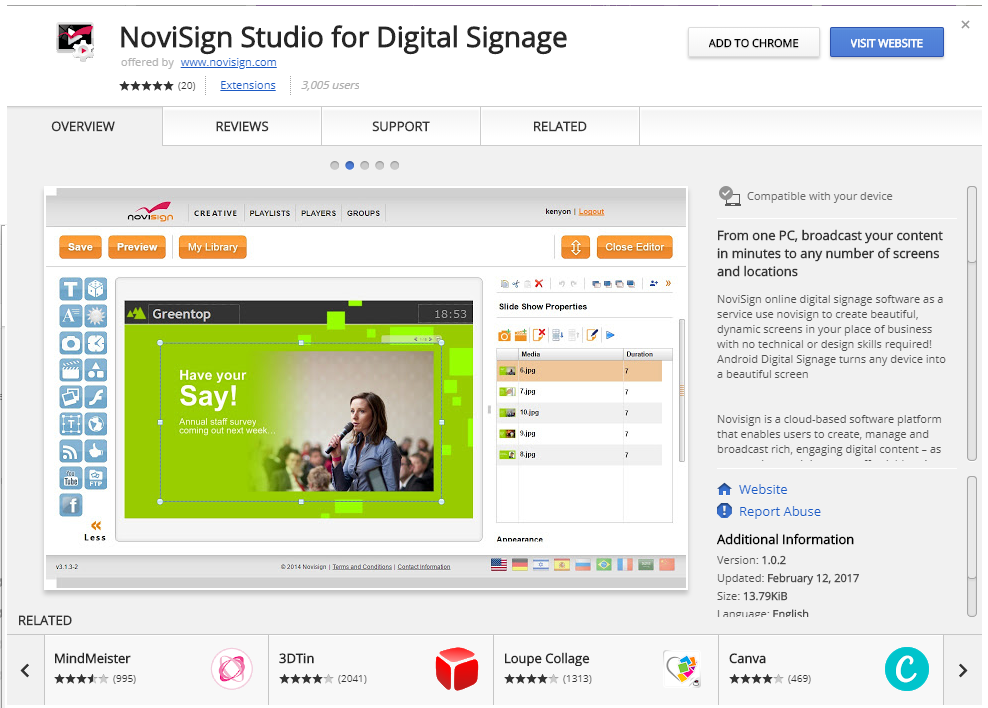Viewport: 988px width, 708px height.
Task: Select the stacked photos slideshow widget
Action: [x=71, y=397]
